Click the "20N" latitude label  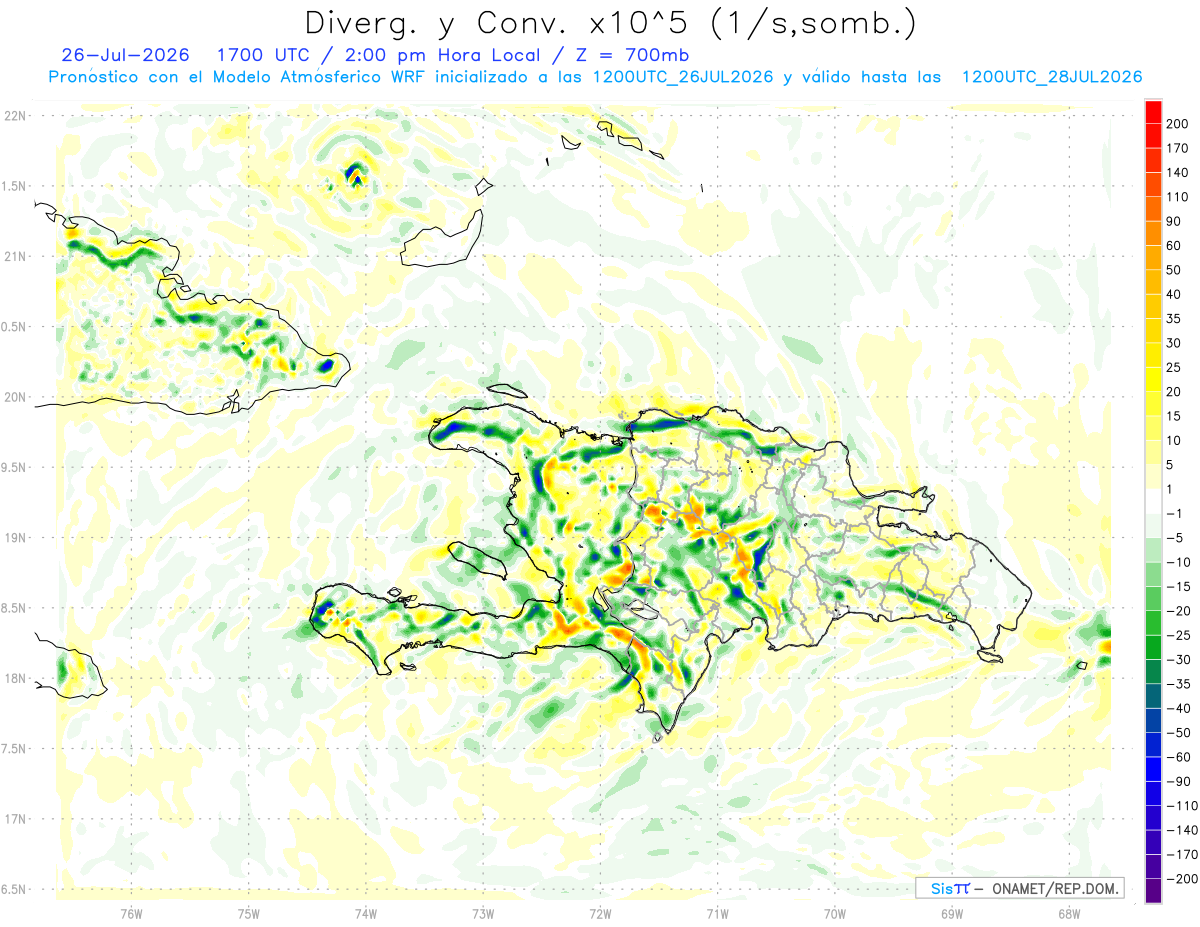pos(15,397)
